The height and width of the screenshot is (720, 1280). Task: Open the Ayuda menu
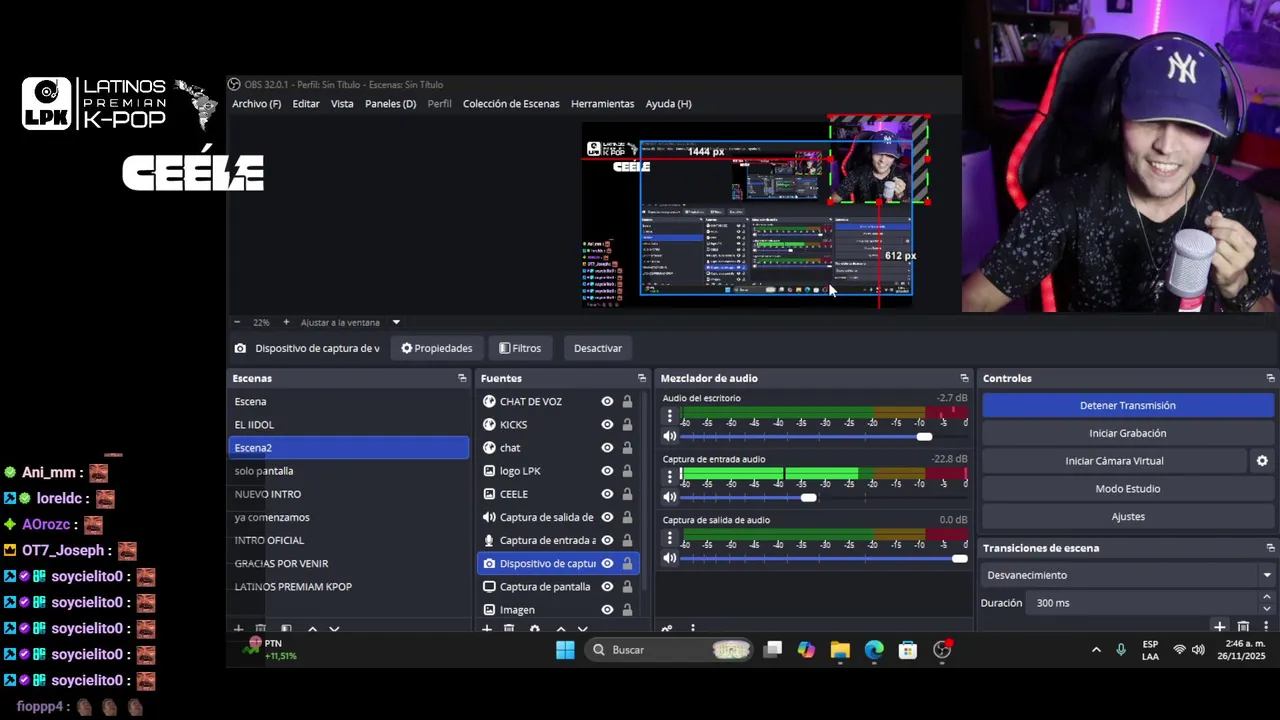tap(668, 103)
